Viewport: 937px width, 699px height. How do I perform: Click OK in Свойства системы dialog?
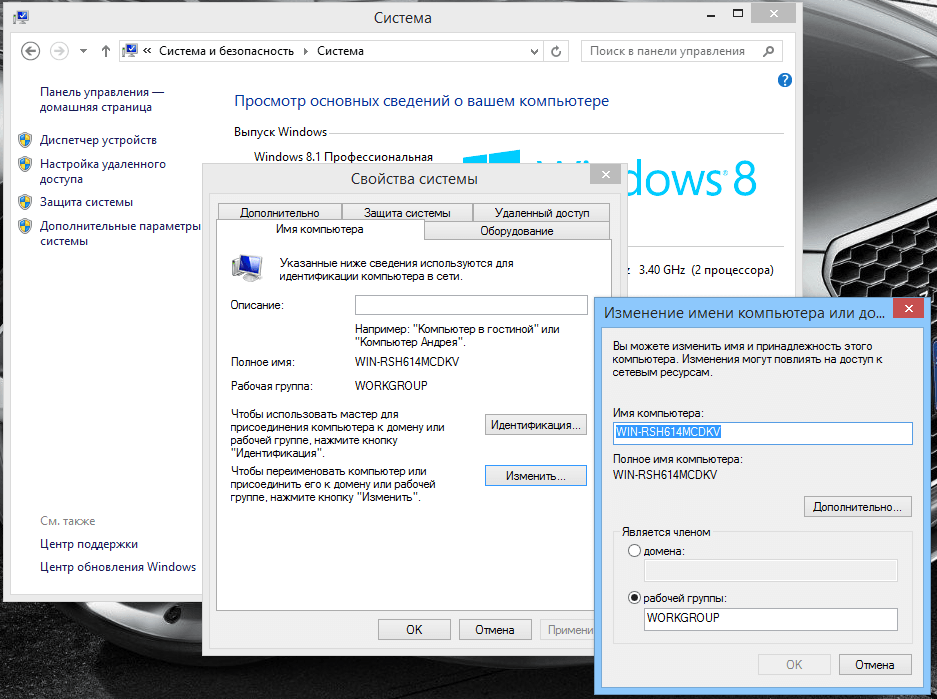tap(414, 630)
